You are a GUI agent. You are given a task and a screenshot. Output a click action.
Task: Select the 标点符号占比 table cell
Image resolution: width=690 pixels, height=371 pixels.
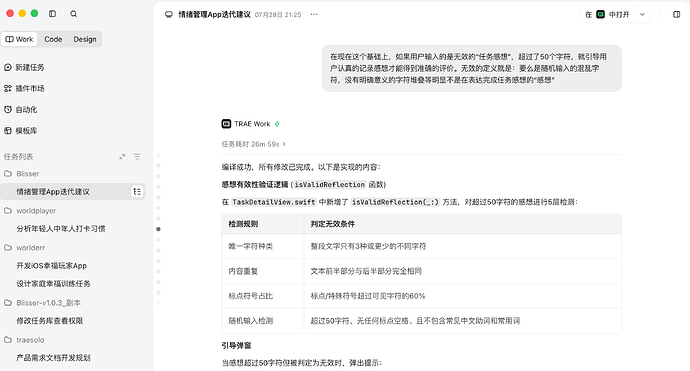(x=263, y=296)
